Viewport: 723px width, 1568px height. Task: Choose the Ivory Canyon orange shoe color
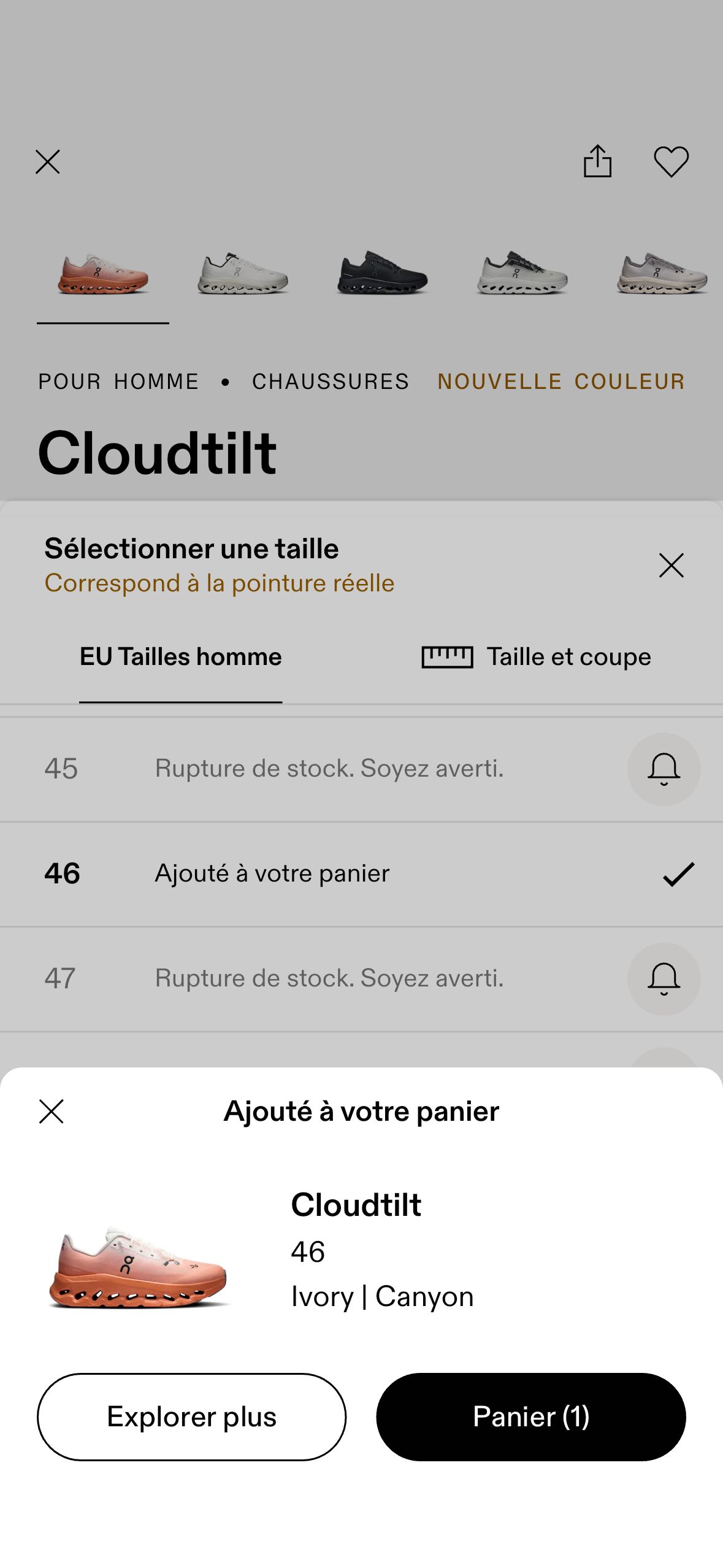(x=103, y=274)
